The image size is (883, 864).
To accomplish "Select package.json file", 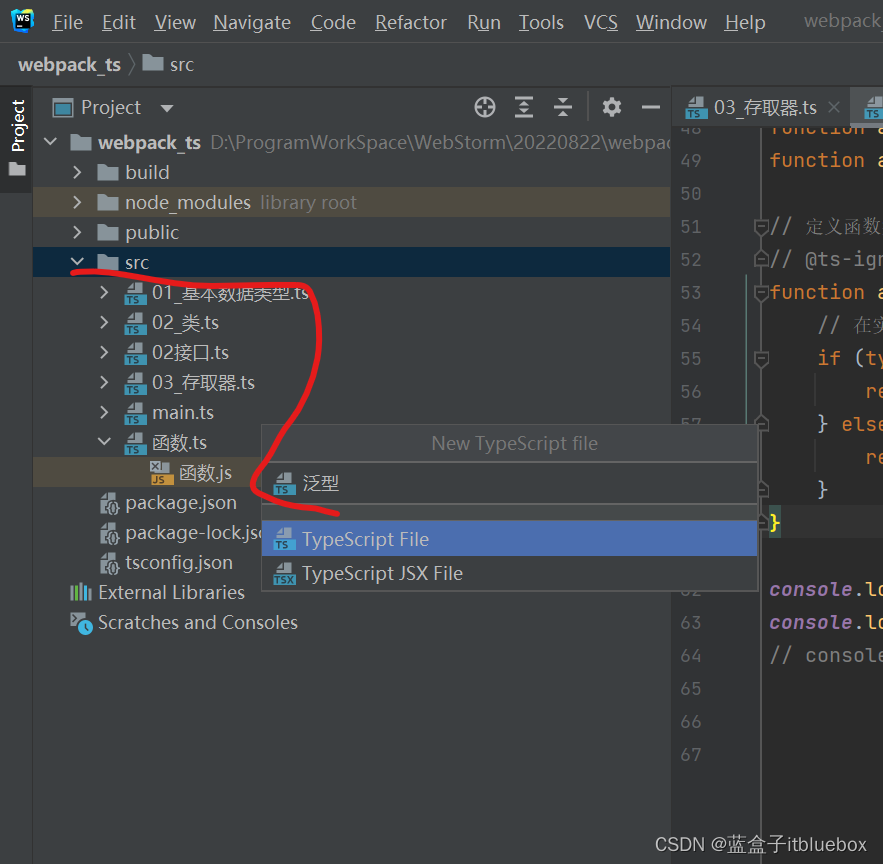I will (x=181, y=502).
